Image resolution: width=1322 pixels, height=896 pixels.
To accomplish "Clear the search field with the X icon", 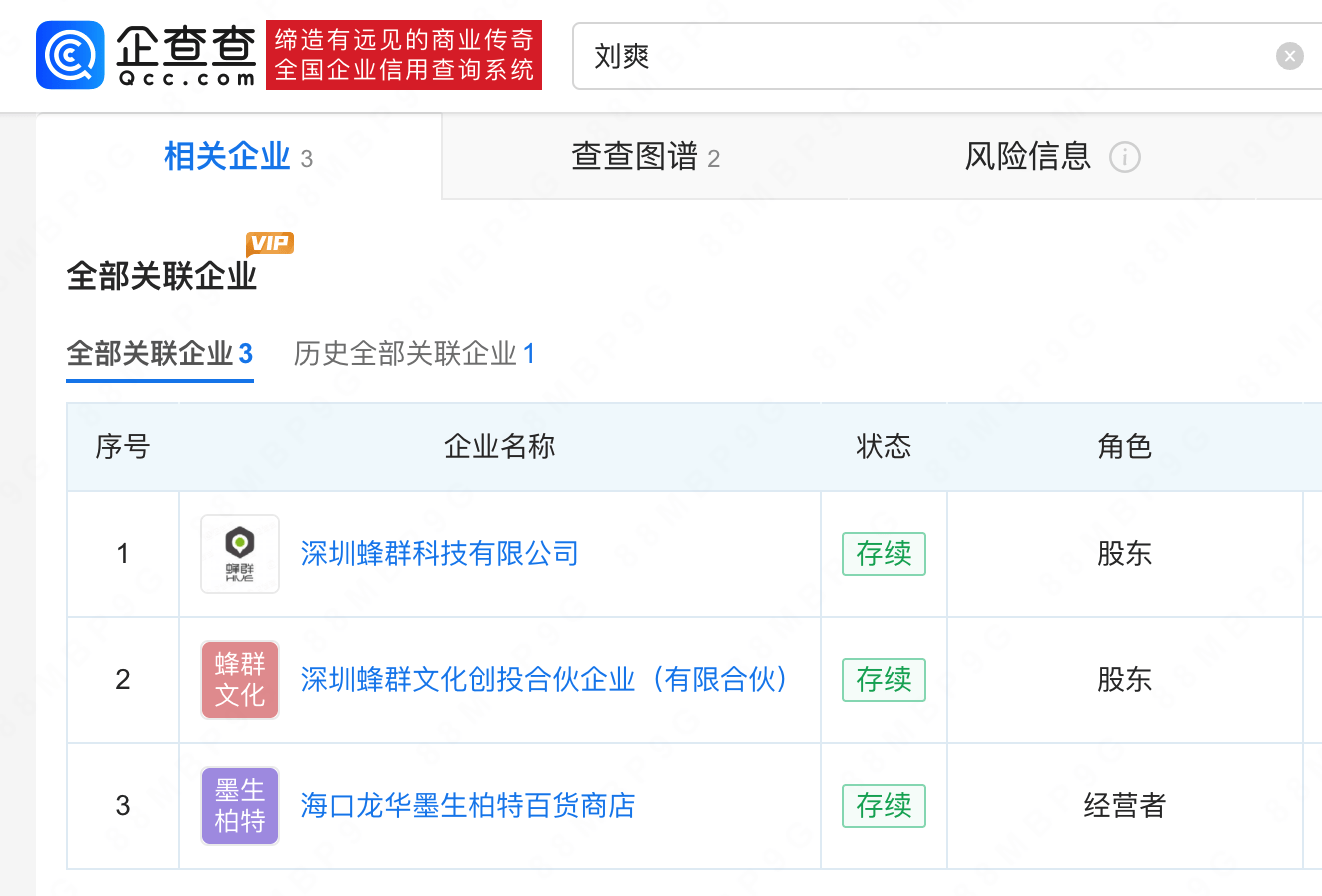I will pyautogui.click(x=1290, y=56).
